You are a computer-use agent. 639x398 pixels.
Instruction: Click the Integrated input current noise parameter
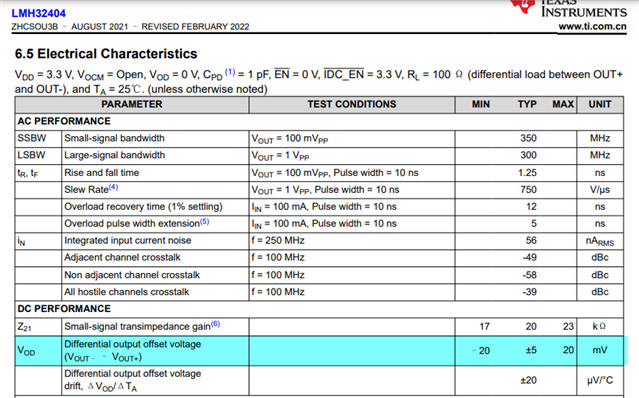point(128,240)
